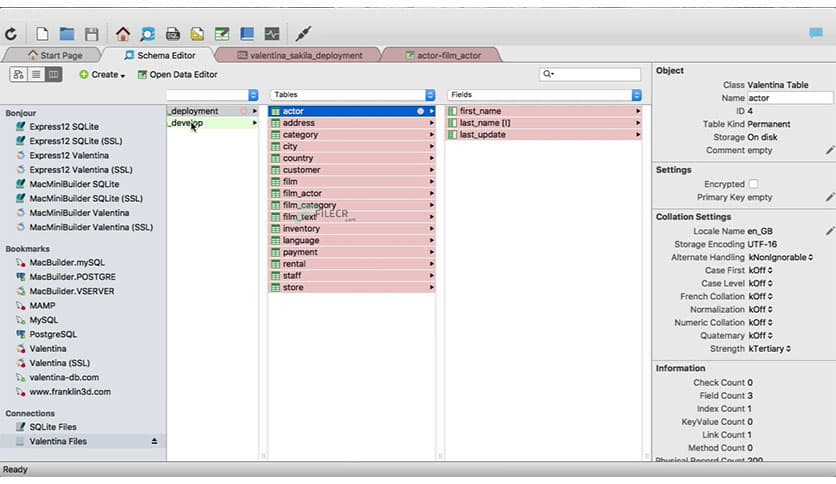This screenshot has height=484, width=836.
Task: Open the MacBuilder.POSTGRE bookmark
Action: tap(72, 277)
